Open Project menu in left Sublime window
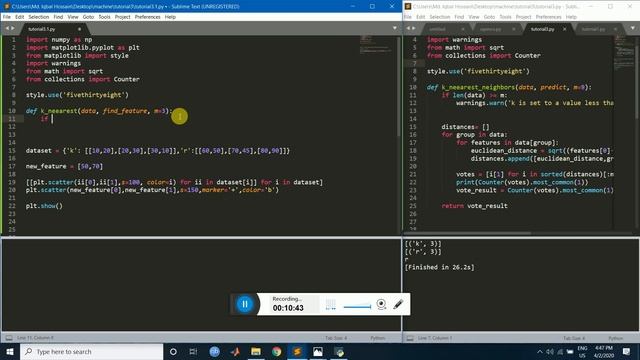 pos(122,17)
